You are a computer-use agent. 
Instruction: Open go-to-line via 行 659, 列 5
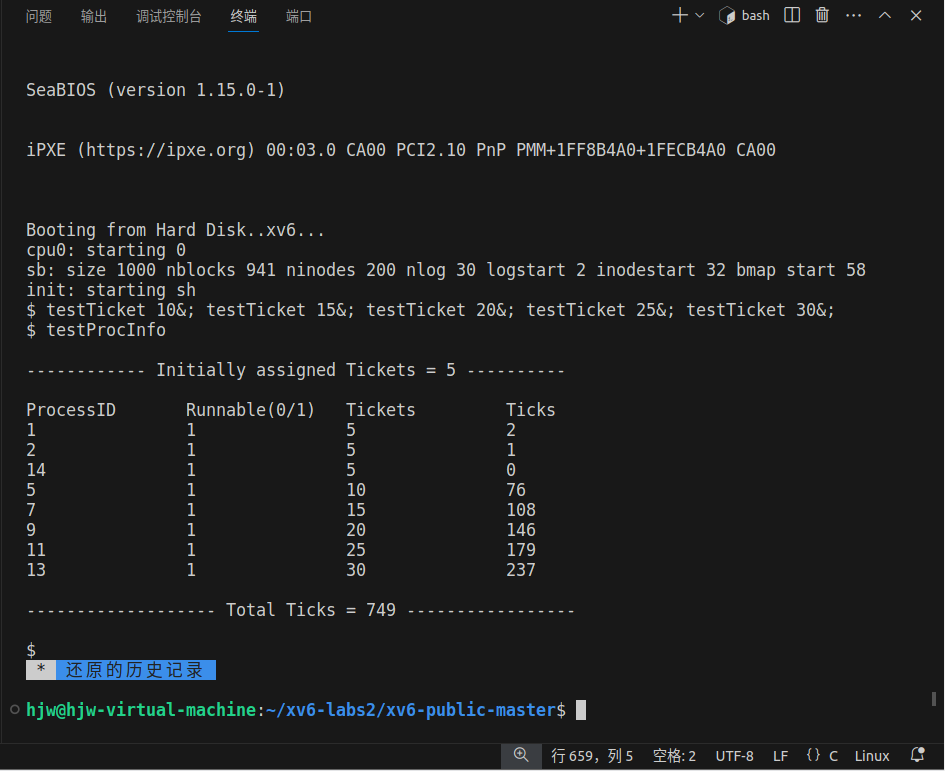tap(592, 756)
